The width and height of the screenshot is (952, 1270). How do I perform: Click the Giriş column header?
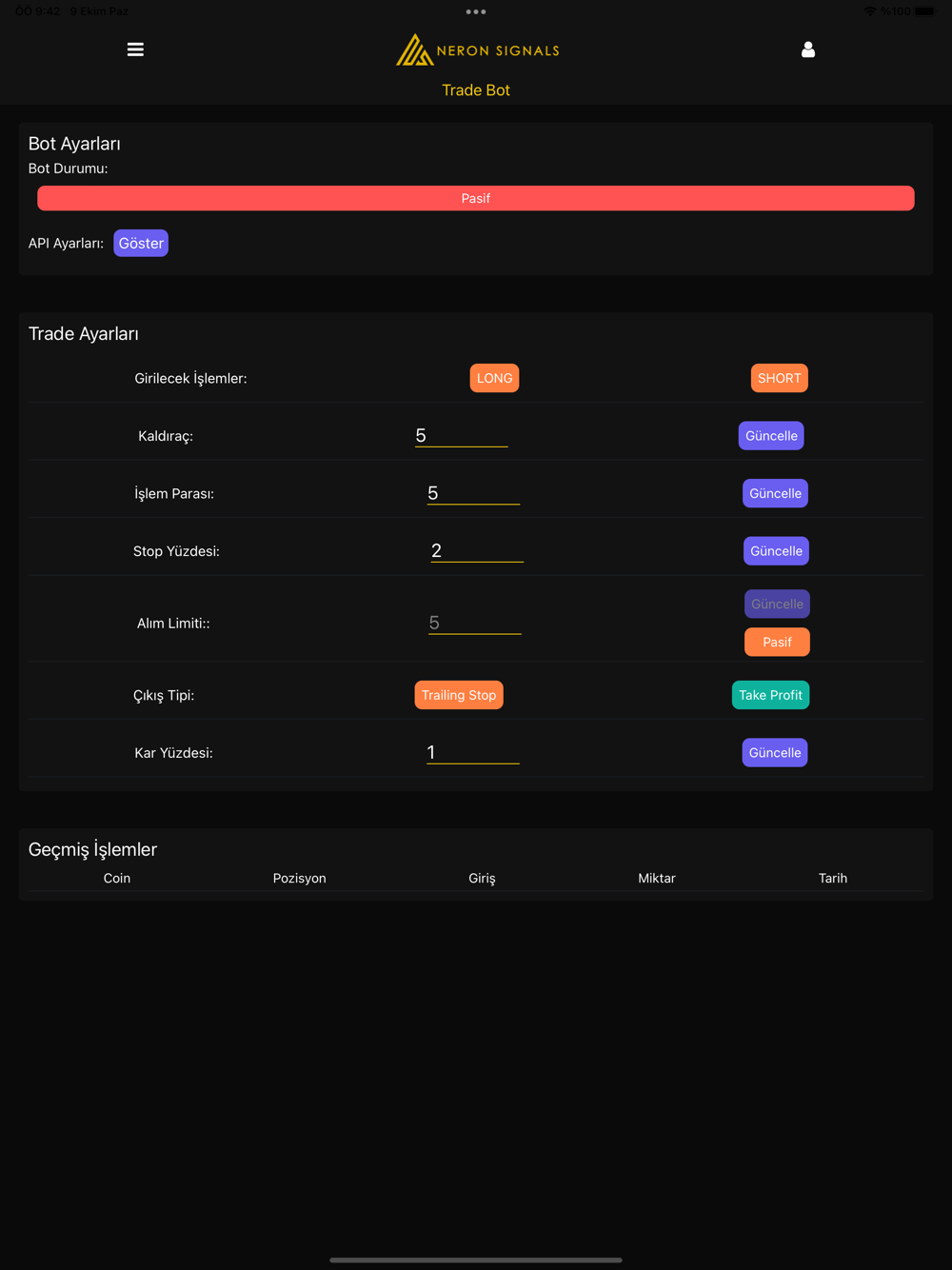[x=482, y=878]
